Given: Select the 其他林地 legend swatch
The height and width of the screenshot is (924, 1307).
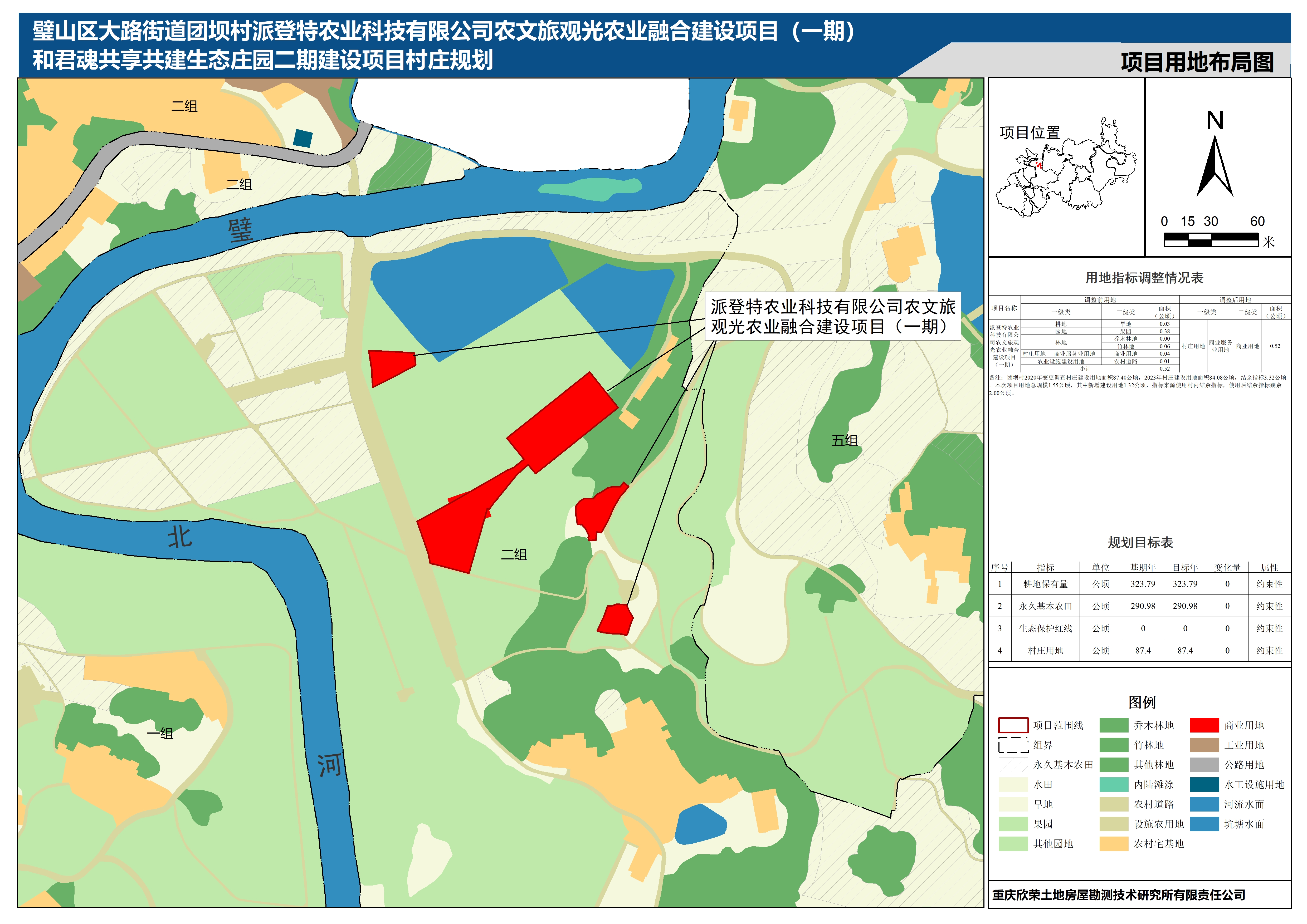Looking at the screenshot, I should click(1114, 765).
